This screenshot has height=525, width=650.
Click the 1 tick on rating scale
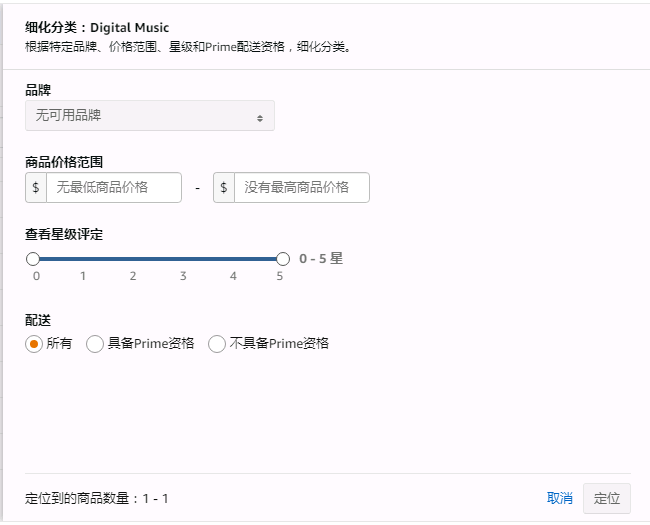(x=83, y=276)
